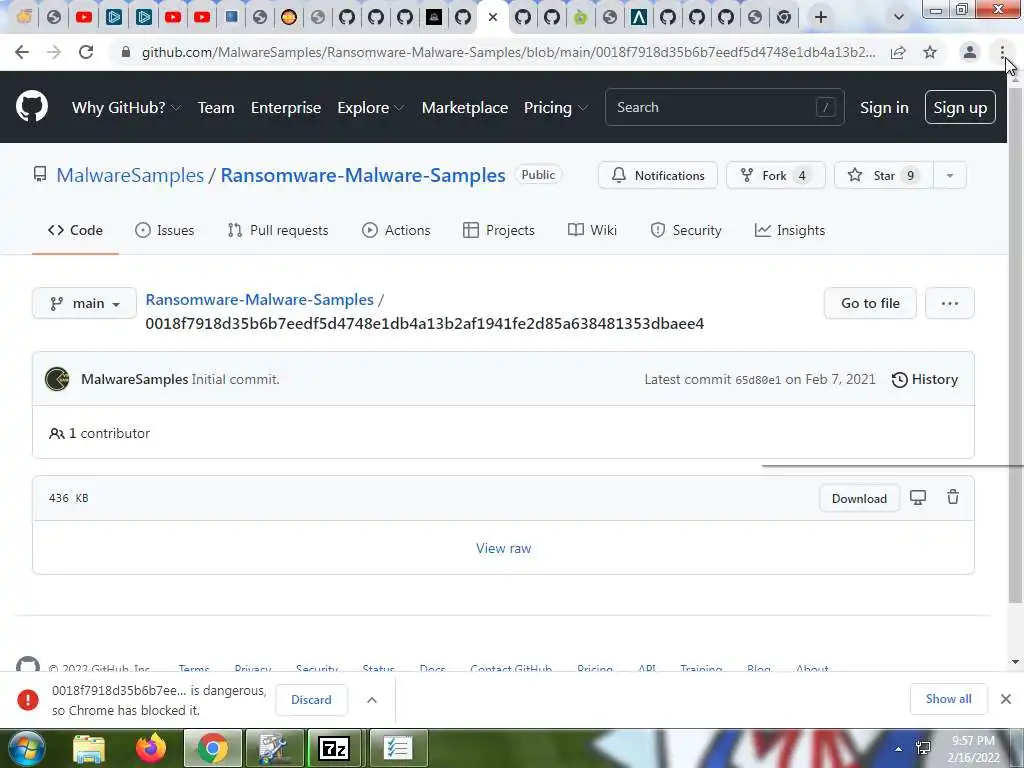This screenshot has height=768, width=1024.
Task: Open Windows Explorer from the taskbar
Action: [89, 748]
